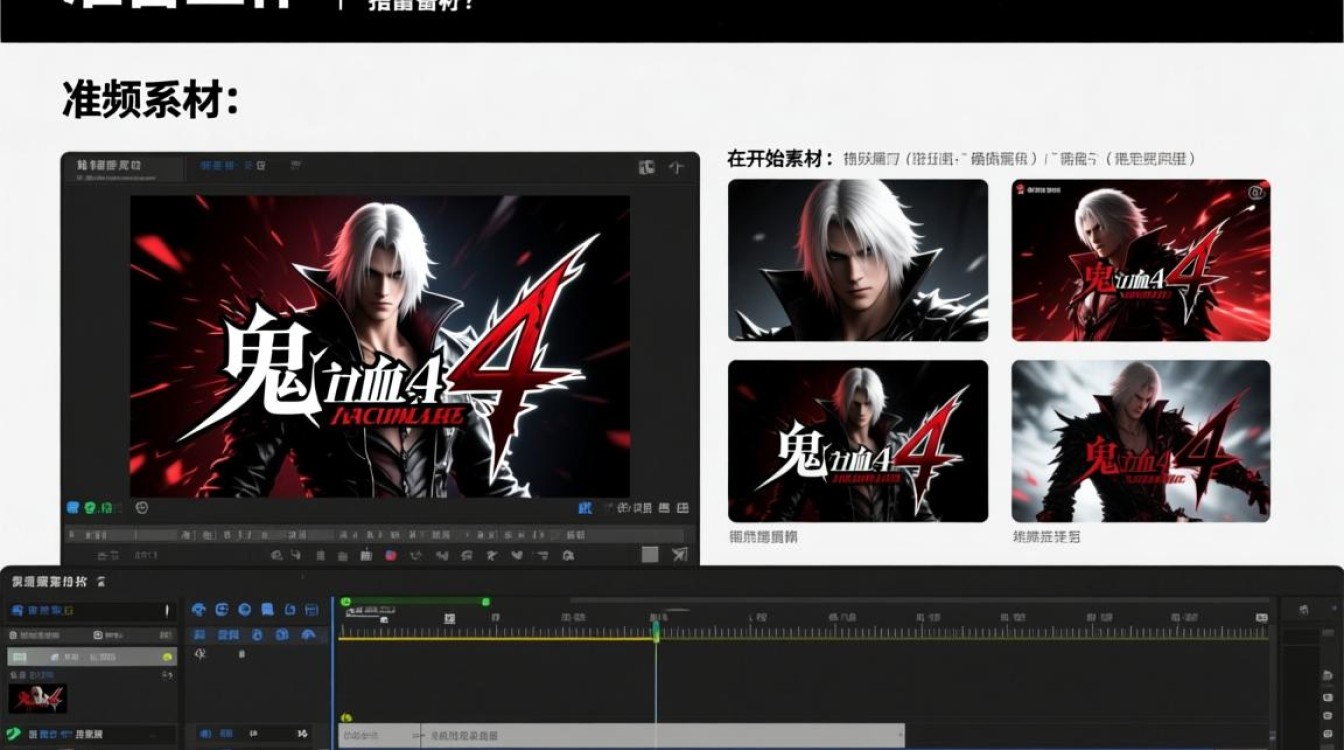Switch to the blue-text tab in preview header
Image resolution: width=1344 pixels, height=750 pixels.
(233, 165)
